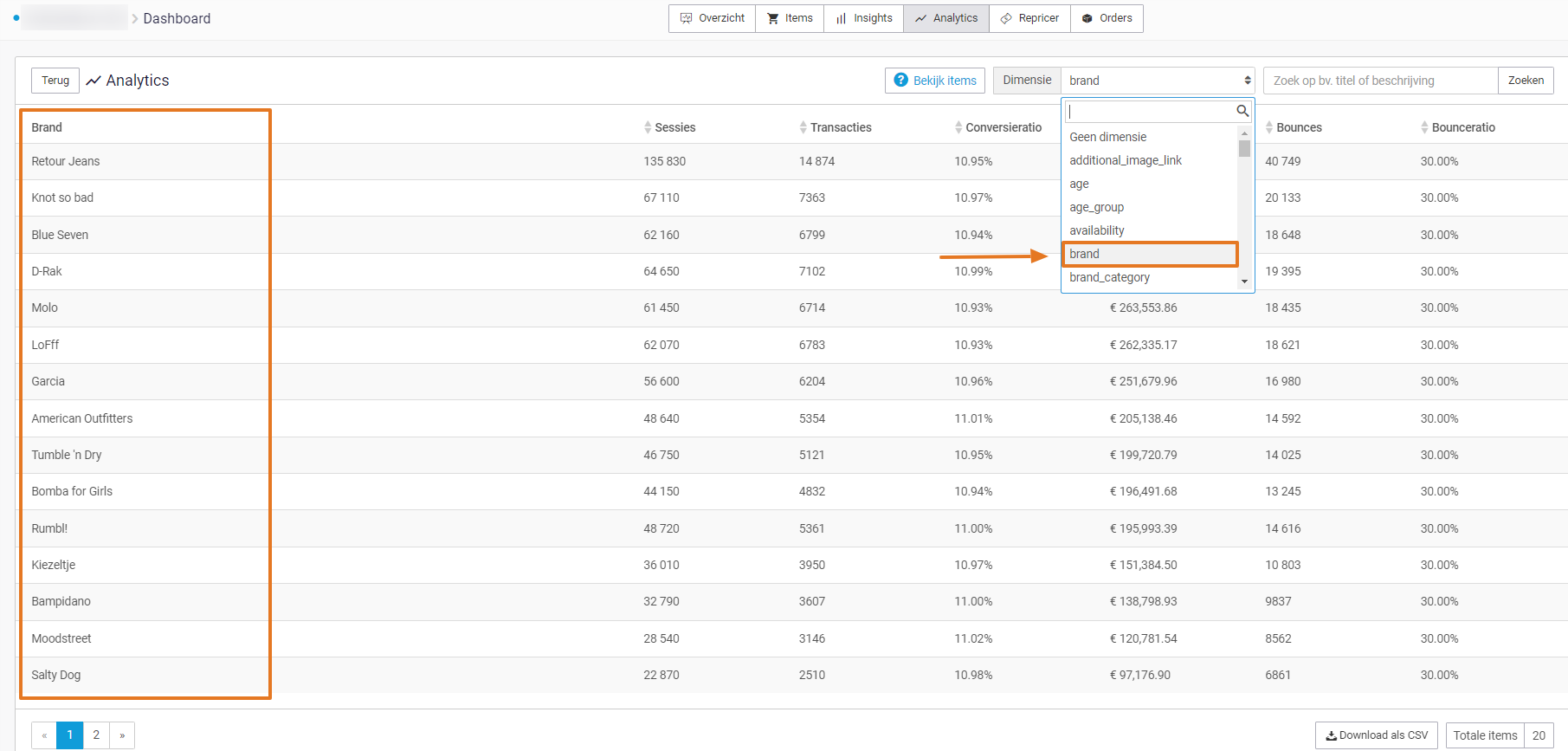The image size is (1568, 751).
Task: Click the Terug back button
Action: coord(55,81)
